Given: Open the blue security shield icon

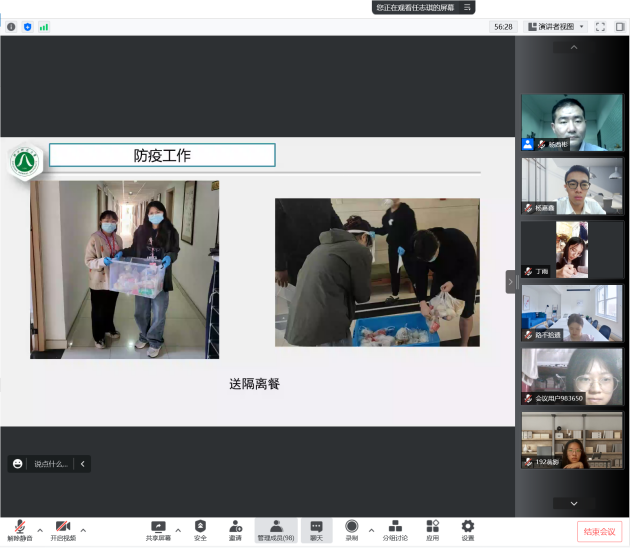Looking at the screenshot, I should pos(27,27).
